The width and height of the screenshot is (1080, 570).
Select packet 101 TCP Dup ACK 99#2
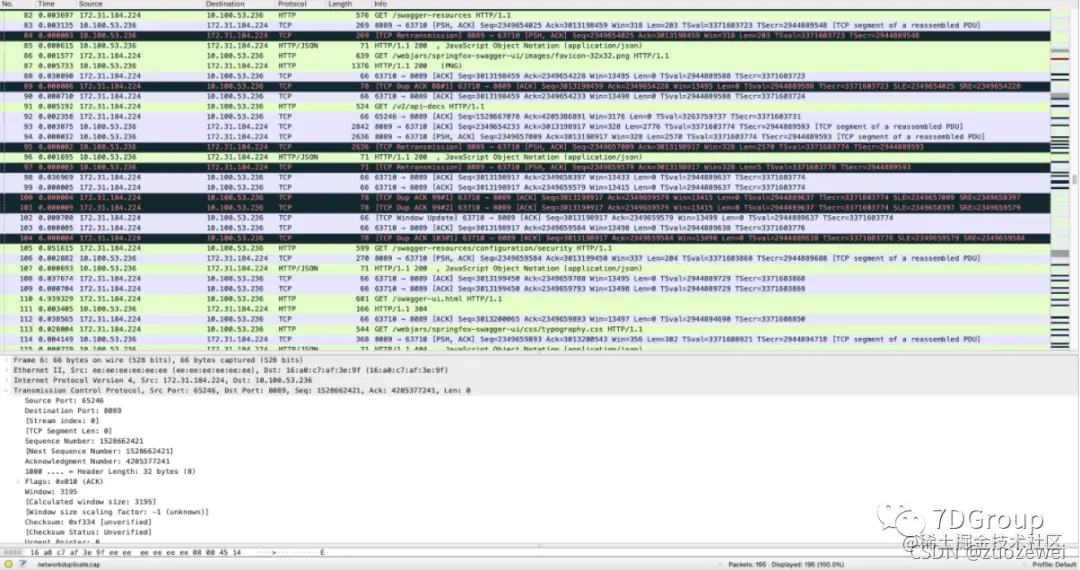525,208
